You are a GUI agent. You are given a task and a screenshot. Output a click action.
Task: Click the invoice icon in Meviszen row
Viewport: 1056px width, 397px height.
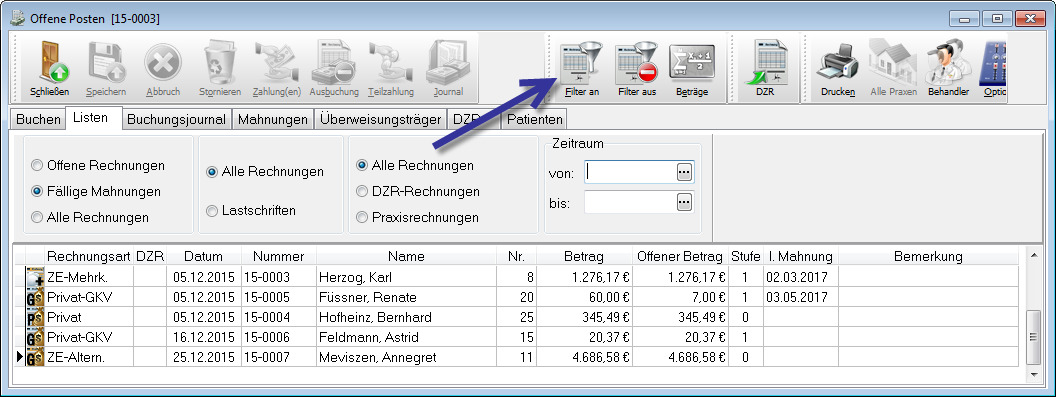coord(35,357)
